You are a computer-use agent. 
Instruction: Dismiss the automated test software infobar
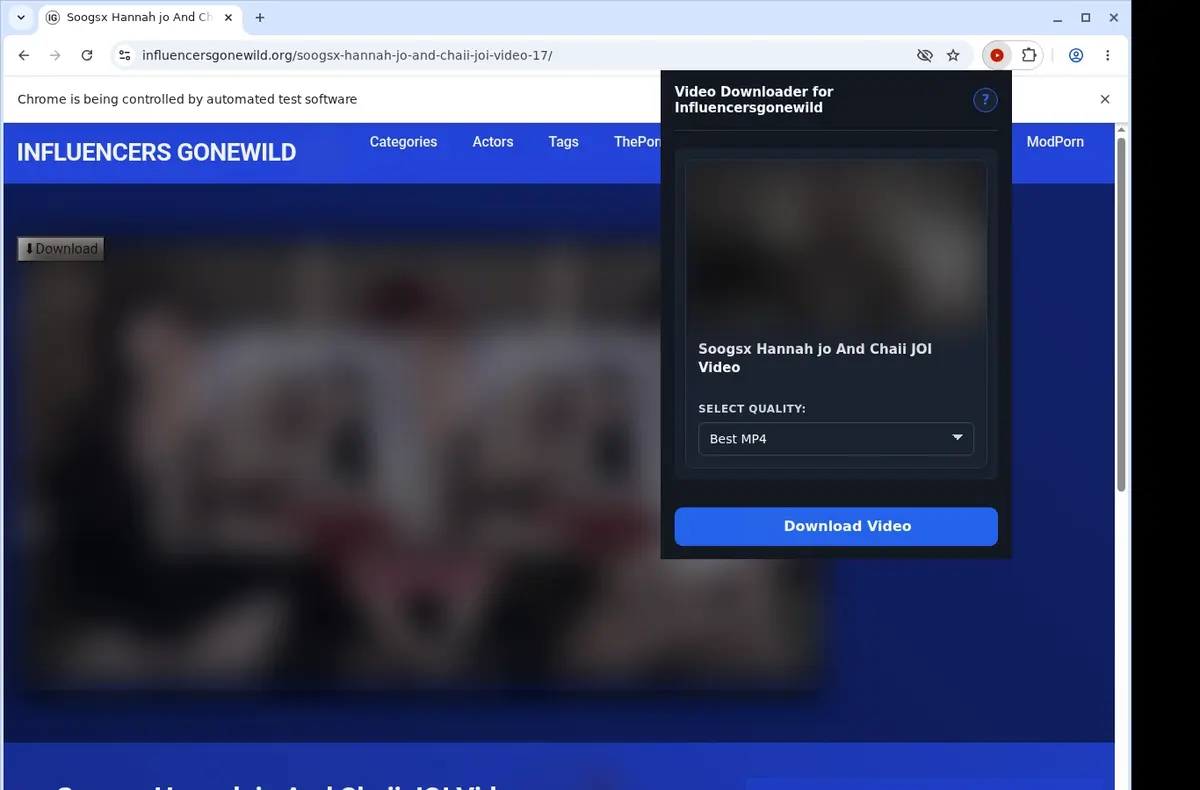(x=1105, y=99)
